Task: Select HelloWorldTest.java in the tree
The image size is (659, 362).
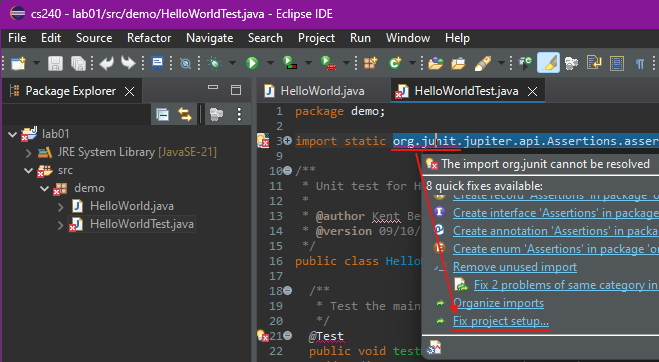Action: (142, 224)
